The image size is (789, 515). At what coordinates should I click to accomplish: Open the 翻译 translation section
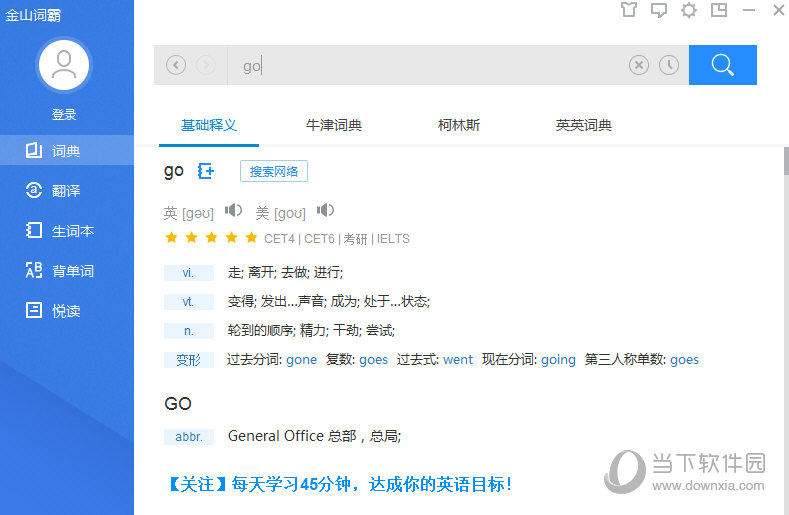coord(67,190)
